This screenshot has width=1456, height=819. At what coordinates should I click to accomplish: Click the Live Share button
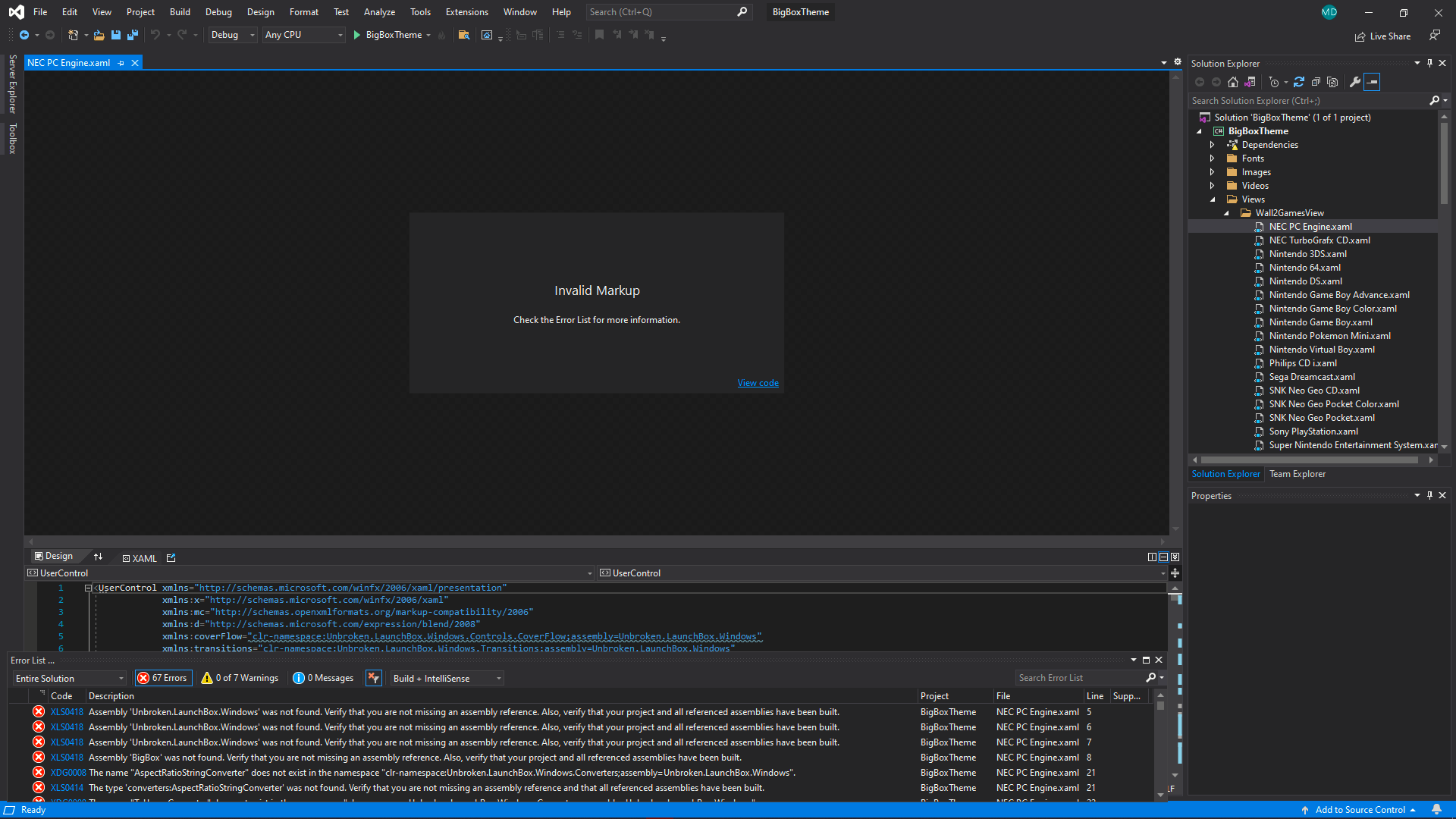click(1382, 36)
